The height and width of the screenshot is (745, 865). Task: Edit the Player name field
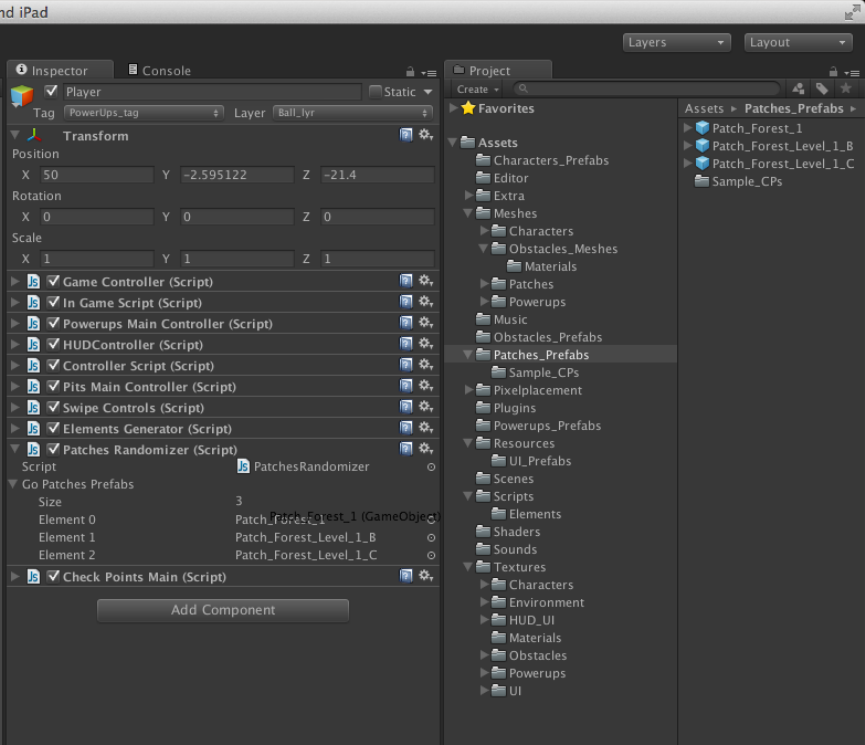[x=212, y=92]
